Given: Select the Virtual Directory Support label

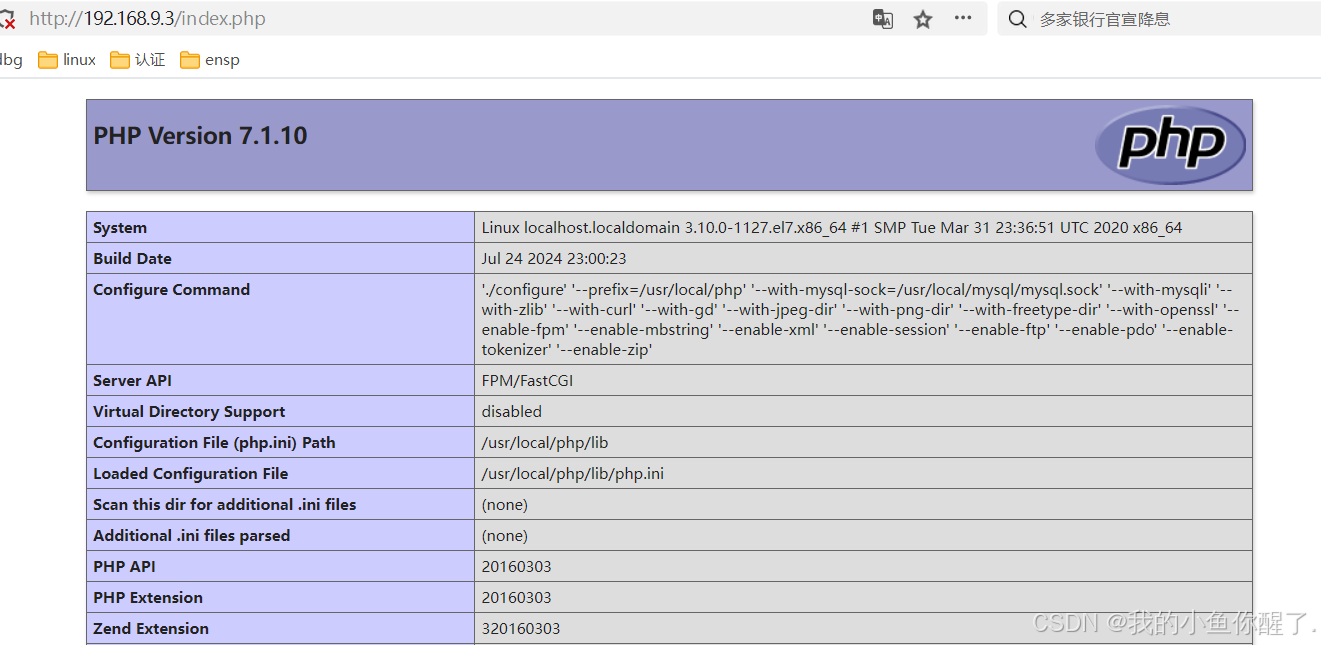Looking at the screenshot, I should click(189, 412).
